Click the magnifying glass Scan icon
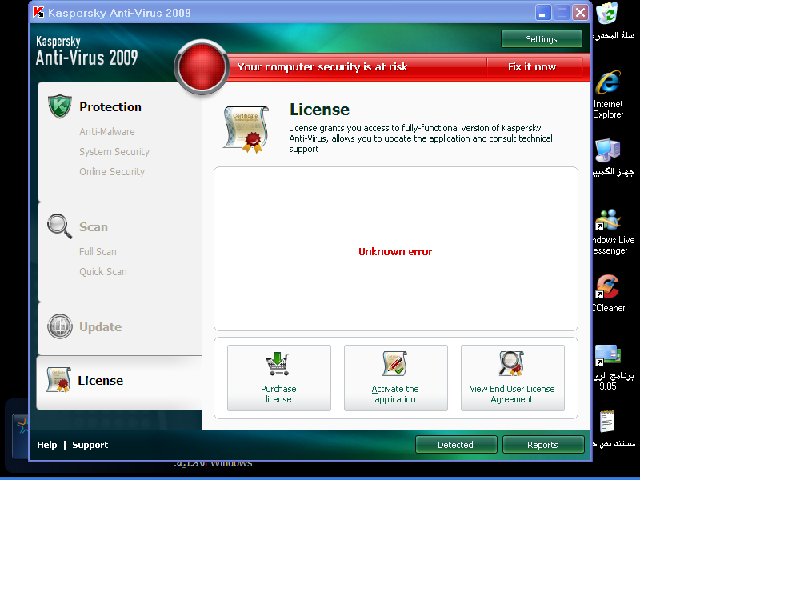The height and width of the screenshot is (600, 800). 59,226
